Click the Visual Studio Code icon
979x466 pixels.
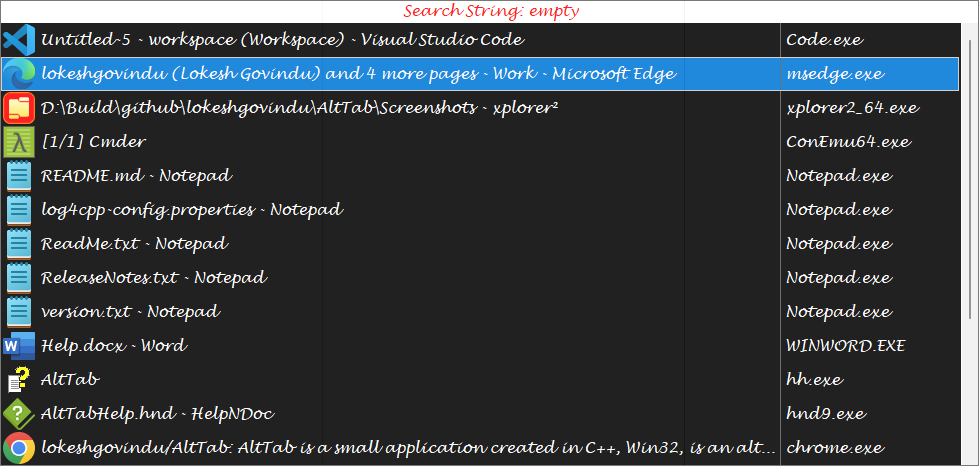click(19, 40)
